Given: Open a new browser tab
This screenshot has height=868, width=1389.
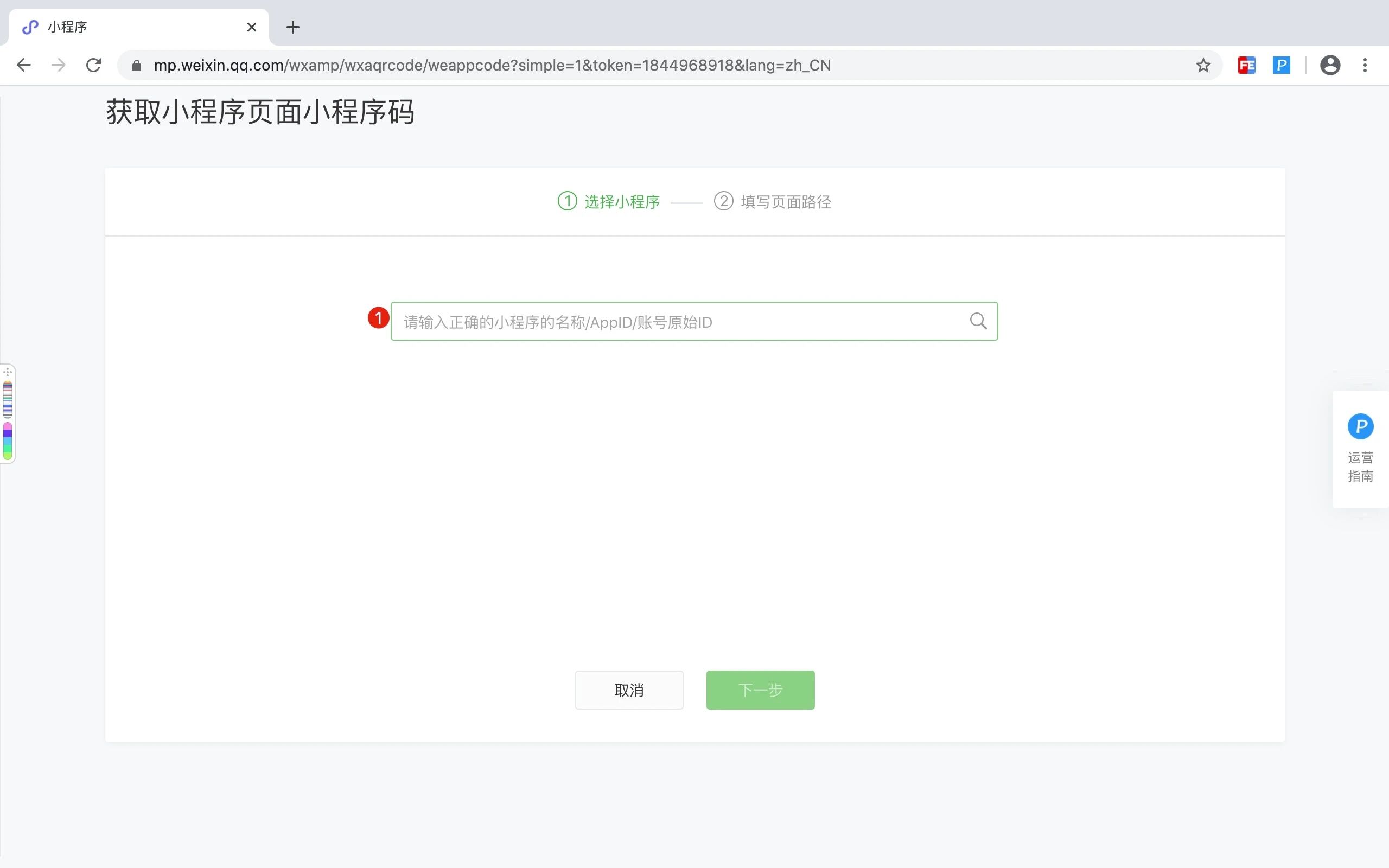Looking at the screenshot, I should click(x=293, y=27).
